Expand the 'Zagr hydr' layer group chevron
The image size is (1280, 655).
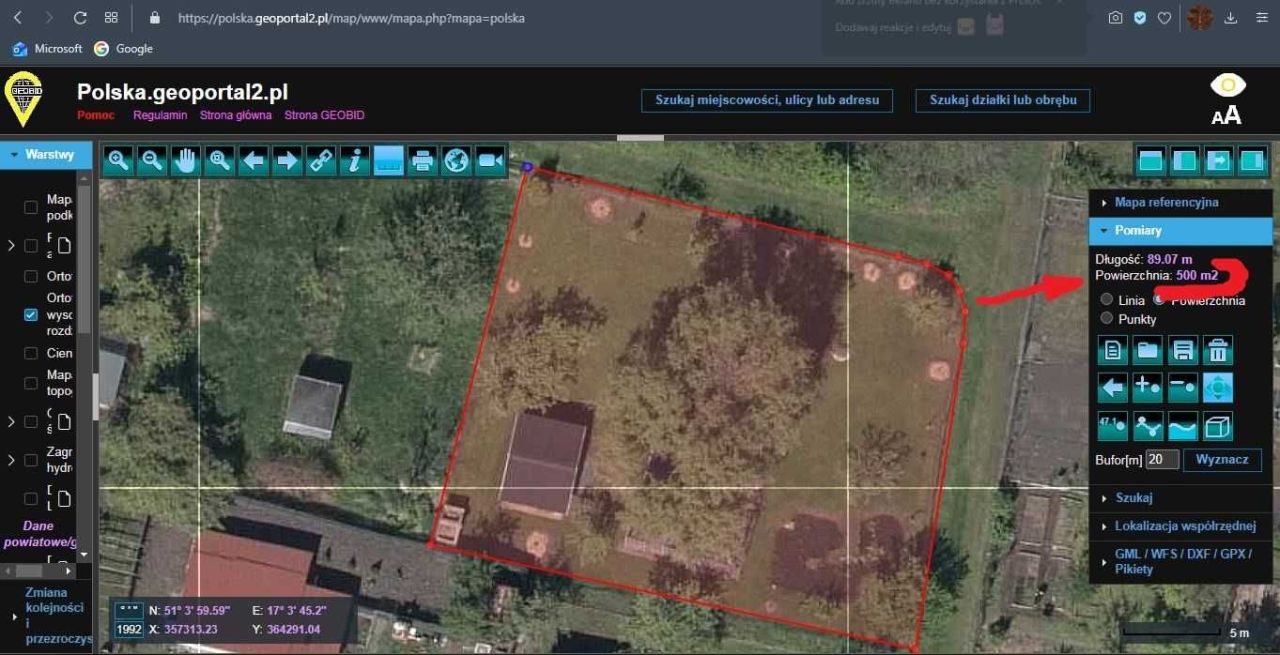[11, 460]
